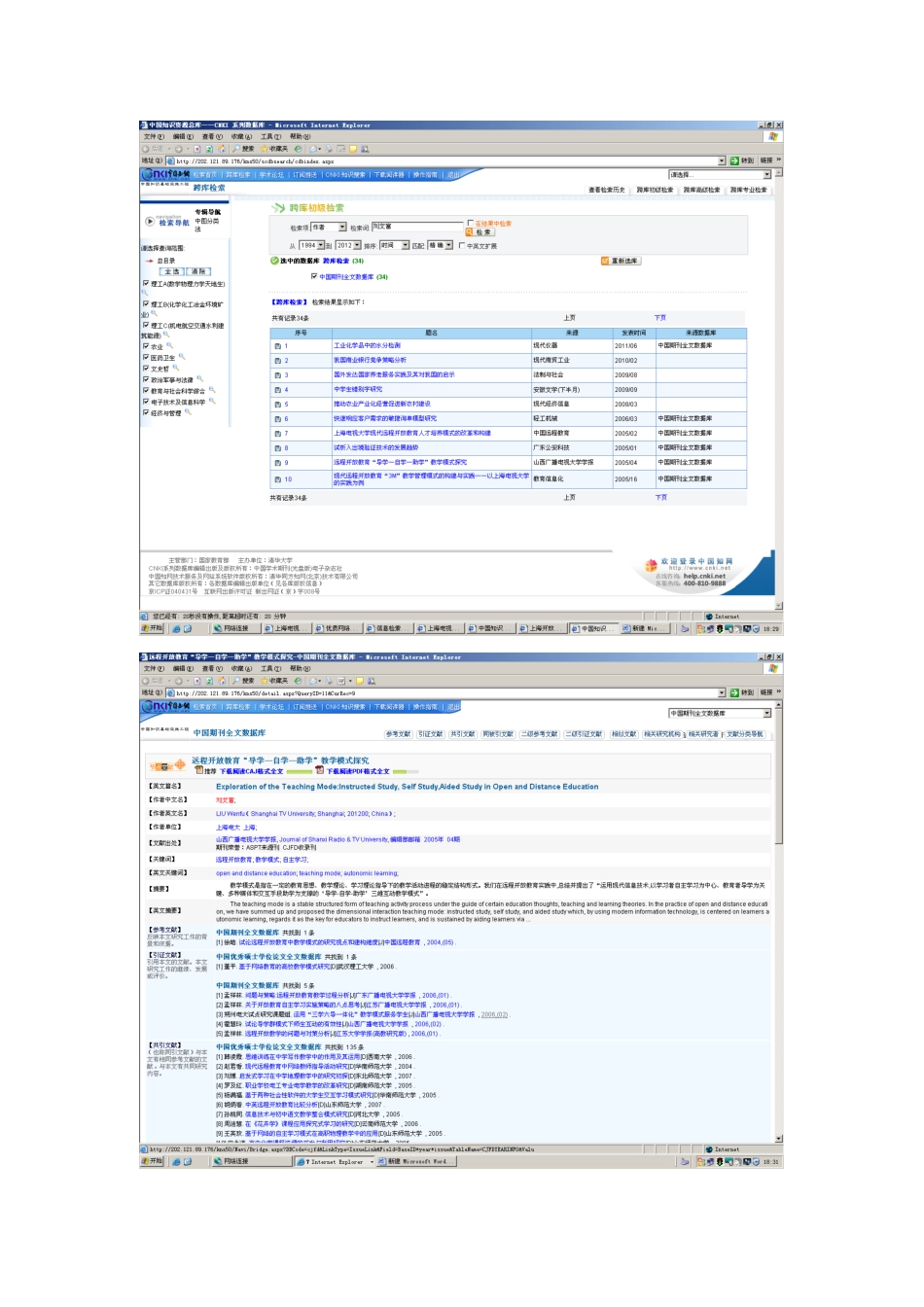The height and width of the screenshot is (1307, 924).
Task: Click IE home icon in upper window toolbar
Action: pos(222,149)
